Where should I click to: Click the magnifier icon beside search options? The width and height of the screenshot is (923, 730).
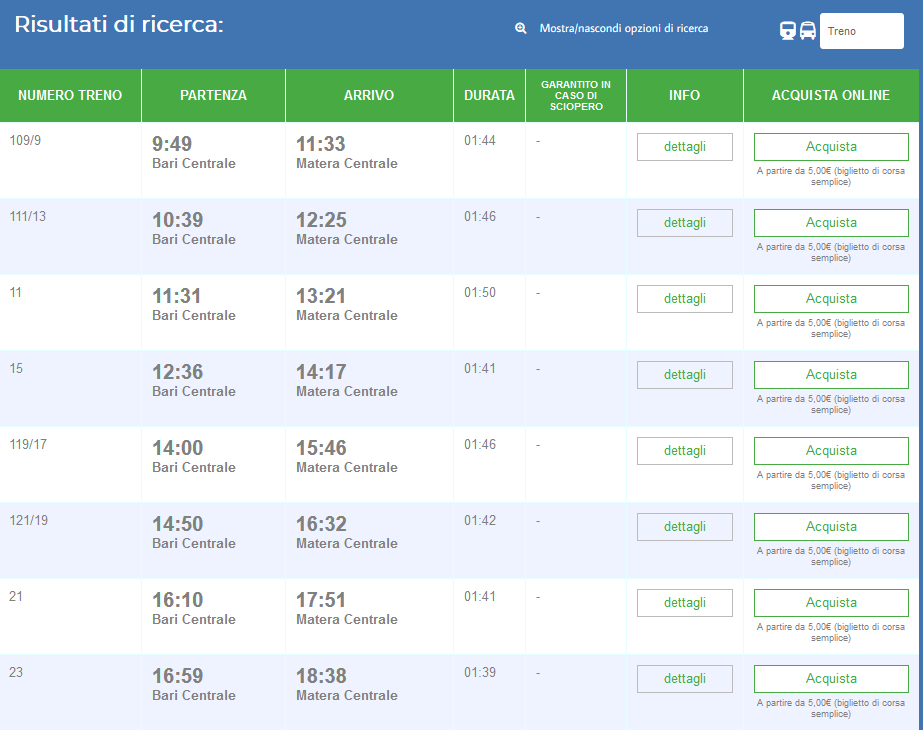tap(520, 28)
